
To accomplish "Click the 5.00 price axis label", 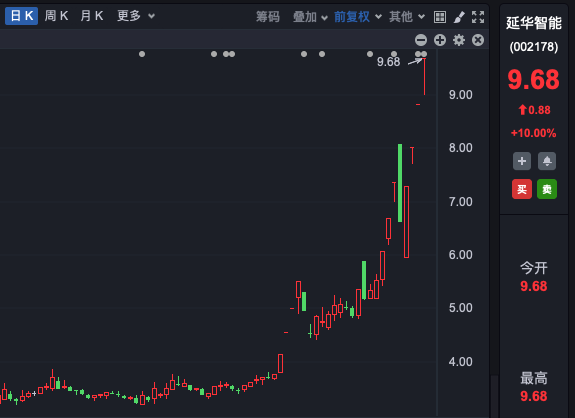I will 461,308.
